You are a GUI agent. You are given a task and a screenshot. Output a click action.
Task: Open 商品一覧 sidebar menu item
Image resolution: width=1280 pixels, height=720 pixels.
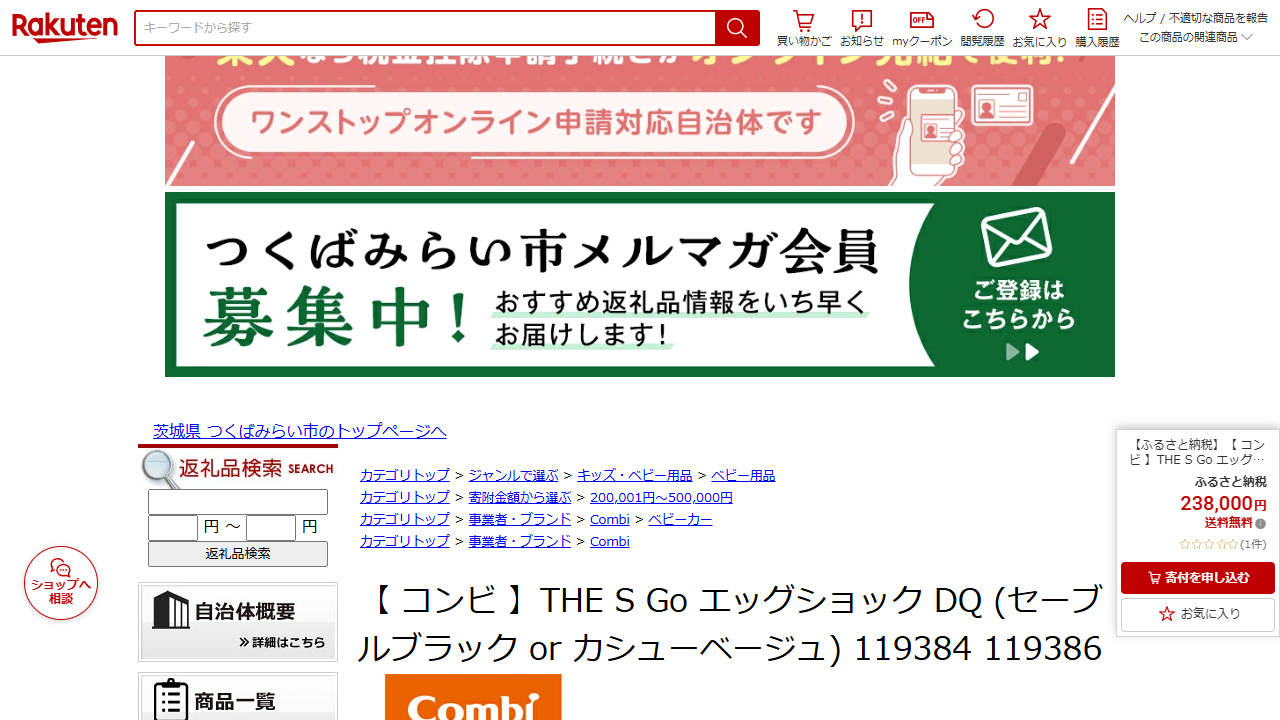(238, 697)
